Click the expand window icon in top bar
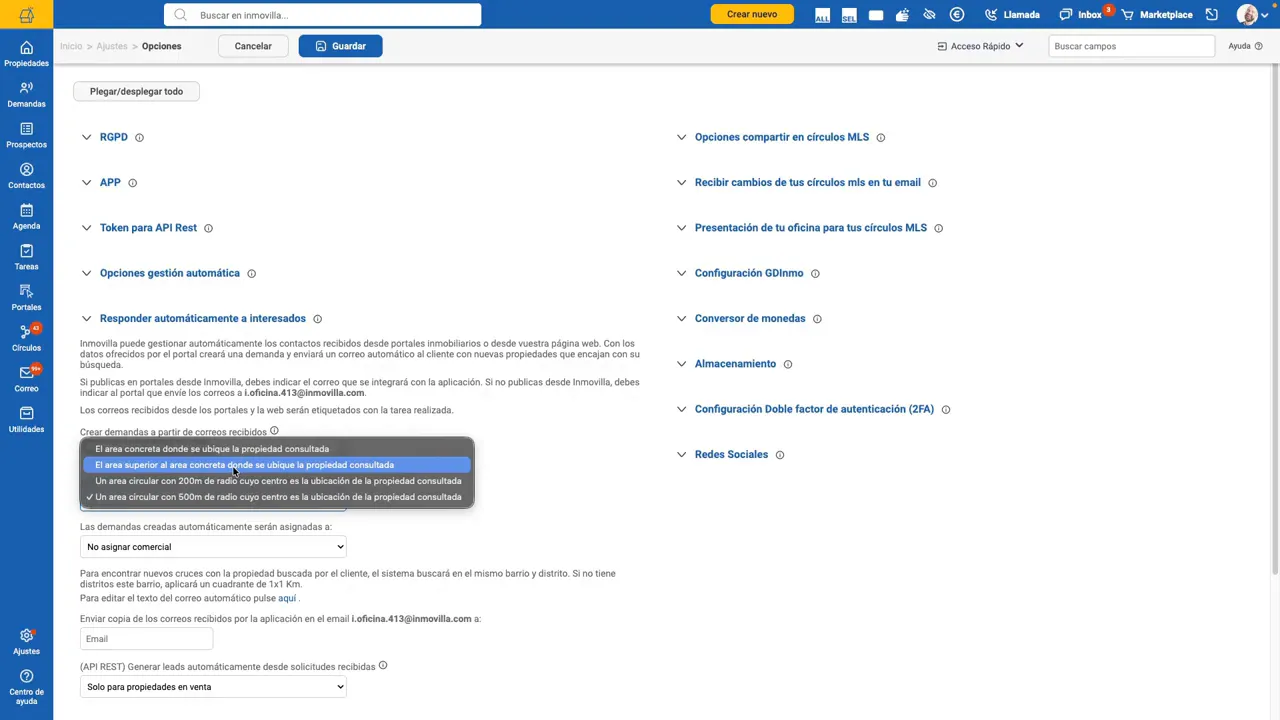 click(1212, 15)
